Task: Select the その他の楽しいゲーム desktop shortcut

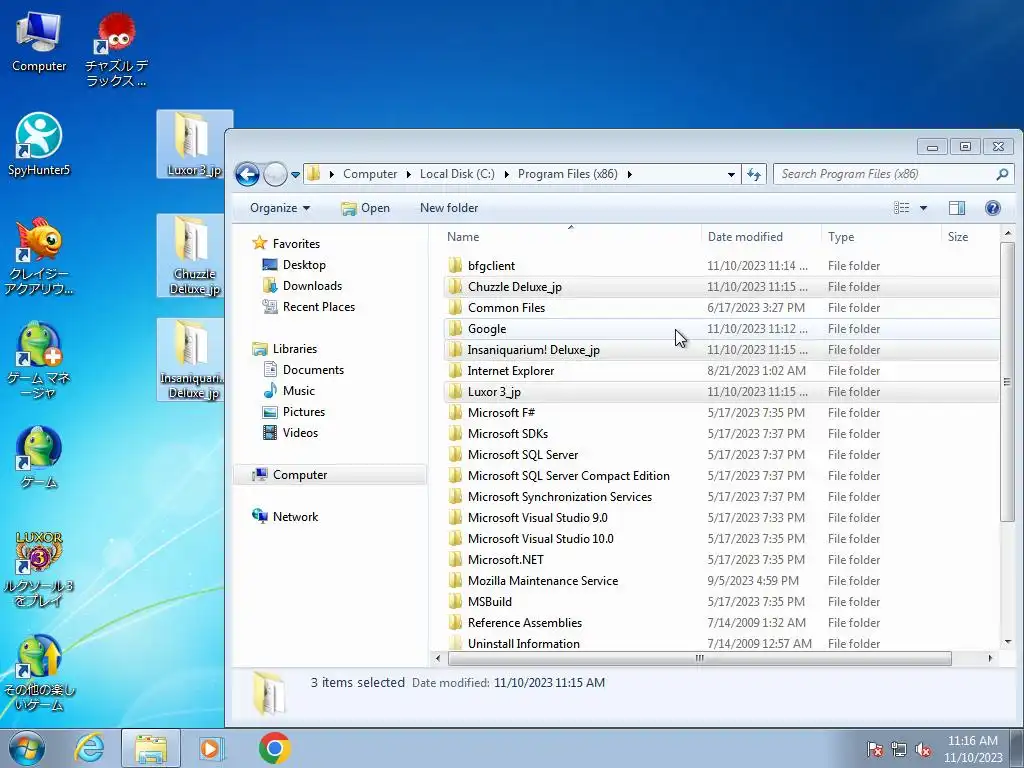Action: (39, 673)
